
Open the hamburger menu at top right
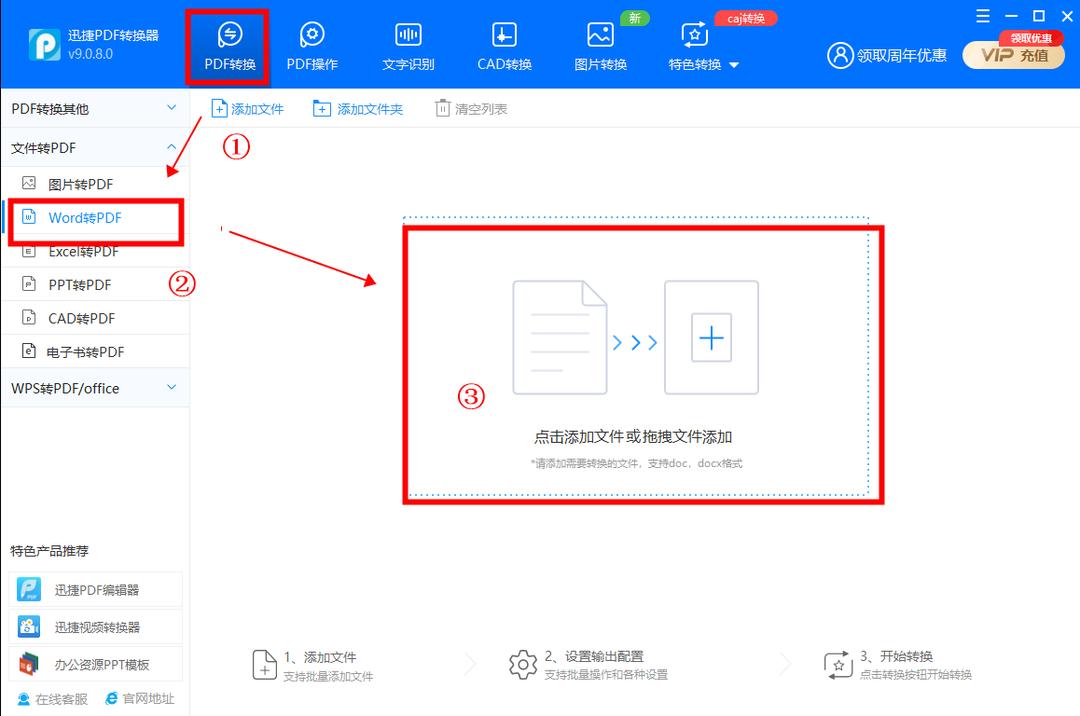pyautogui.click(x=983, y=15)
